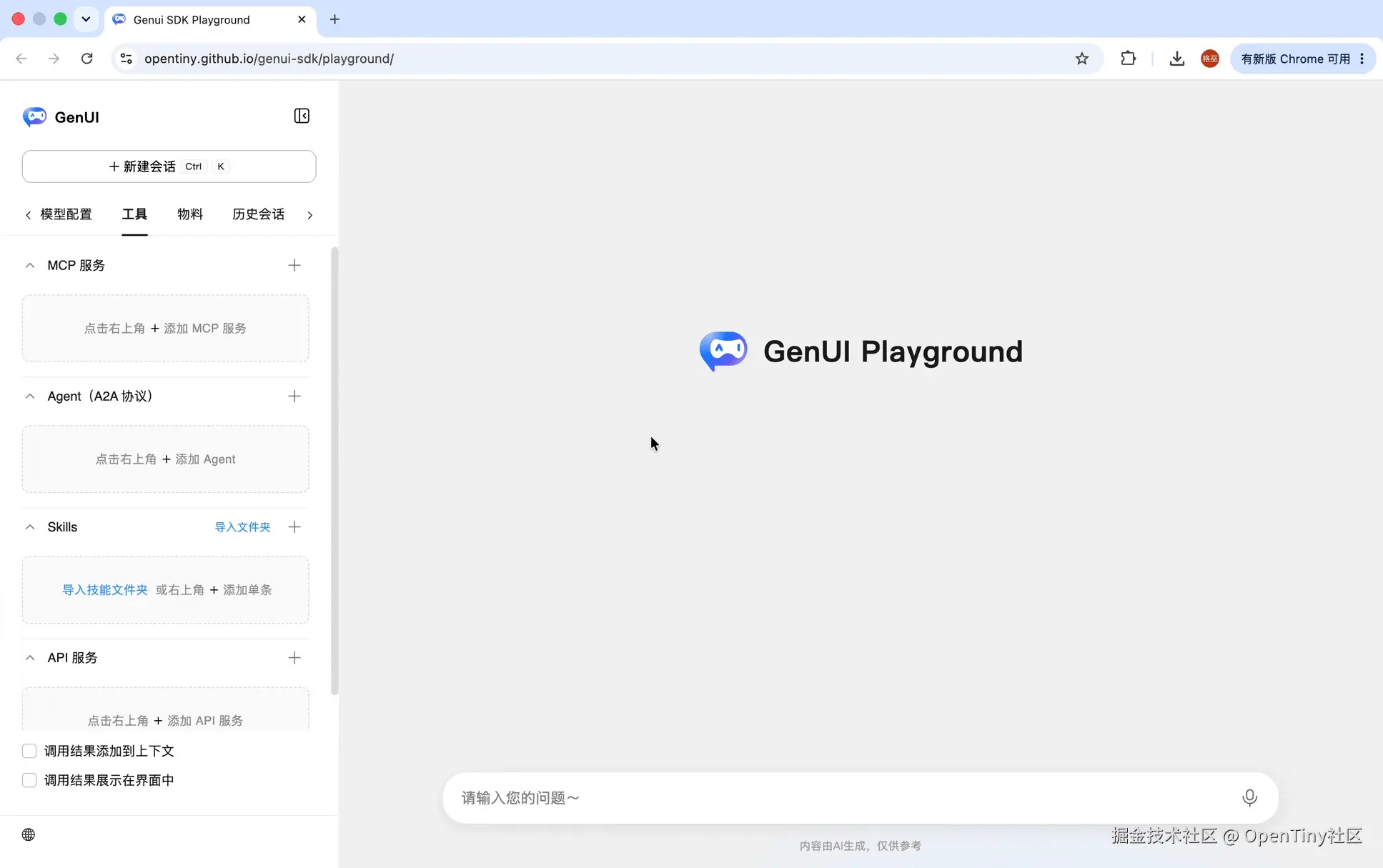Start voice input with the microphone icon
Image resolution: width=1383 pixels, height=868 pixels.
click(x=1249, y=797)
